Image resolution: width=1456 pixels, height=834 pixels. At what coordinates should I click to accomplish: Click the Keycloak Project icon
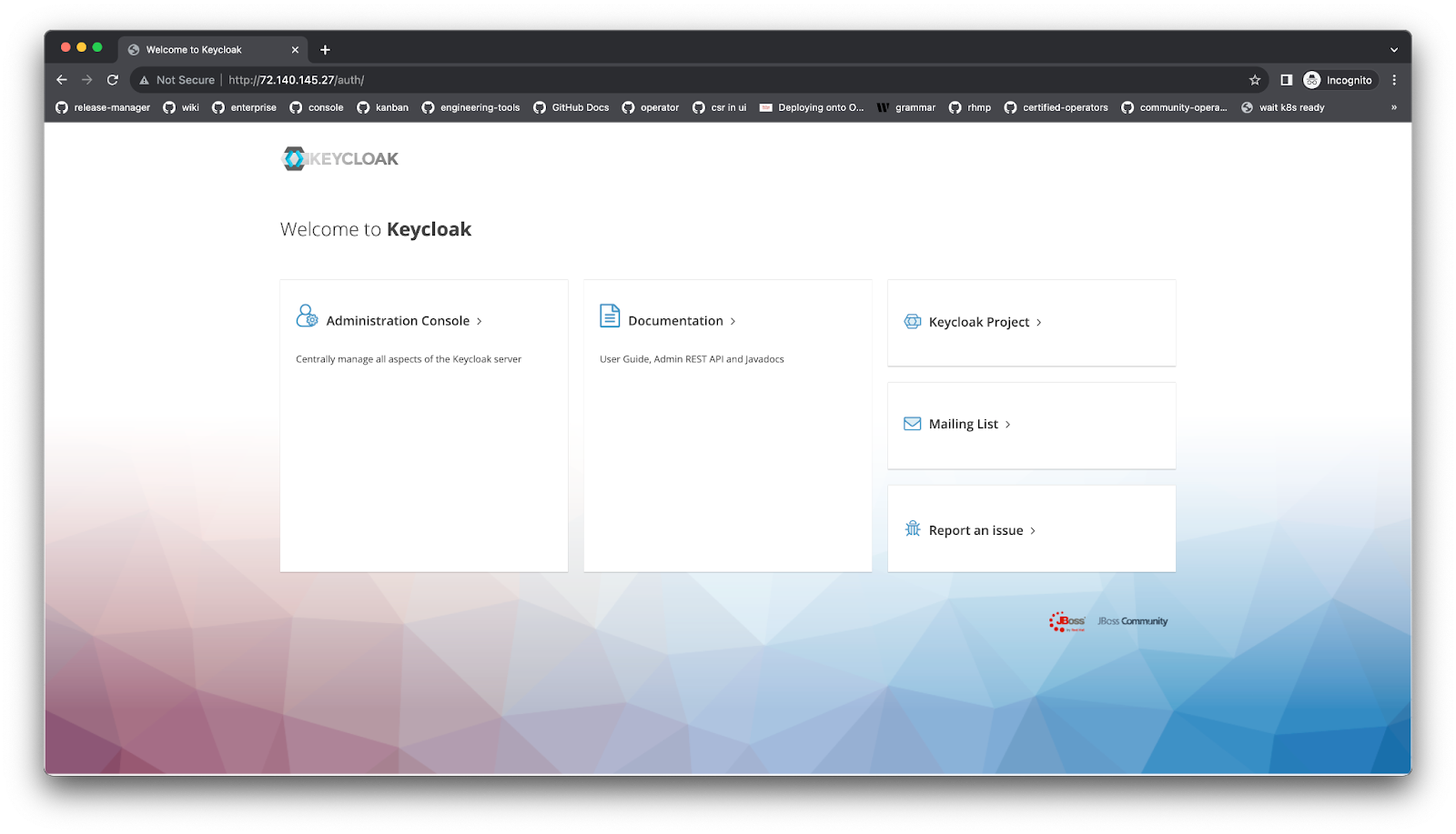(x=913, y=321)
